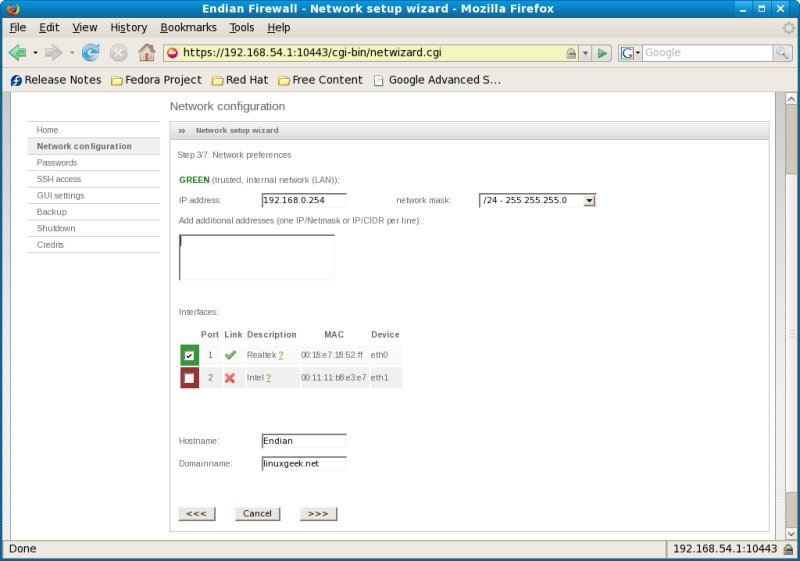Image resolution: width=800 pixels, height=561 pixels.
Task: Click the vertical scrollbar down arrow
Action: click(791, 534)
